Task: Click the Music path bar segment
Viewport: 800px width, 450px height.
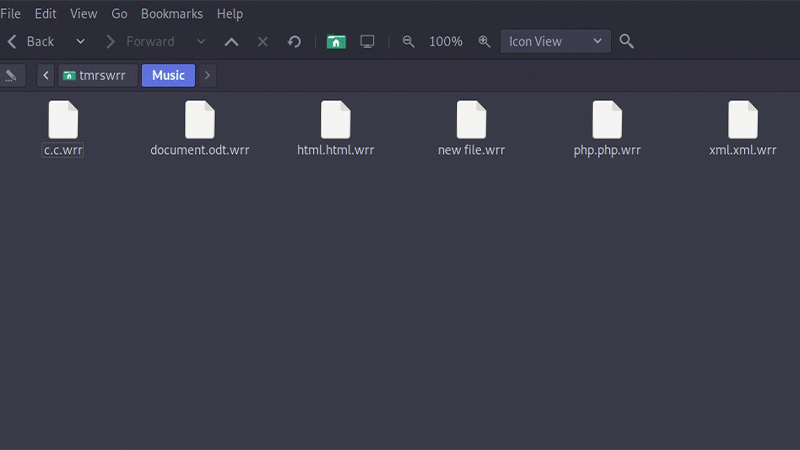Action: (168, 76)
